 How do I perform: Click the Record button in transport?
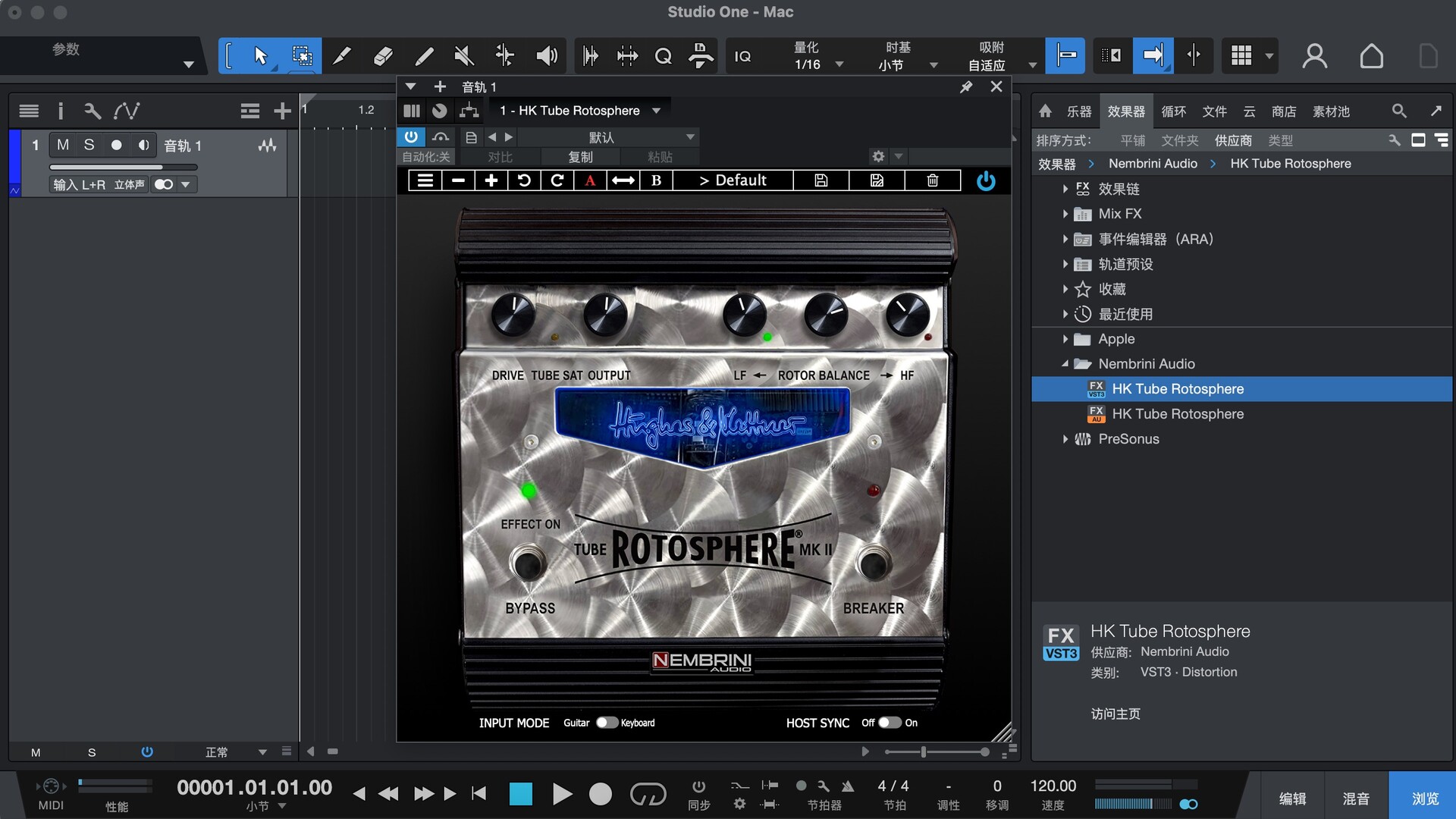click(x=600, y=794)
